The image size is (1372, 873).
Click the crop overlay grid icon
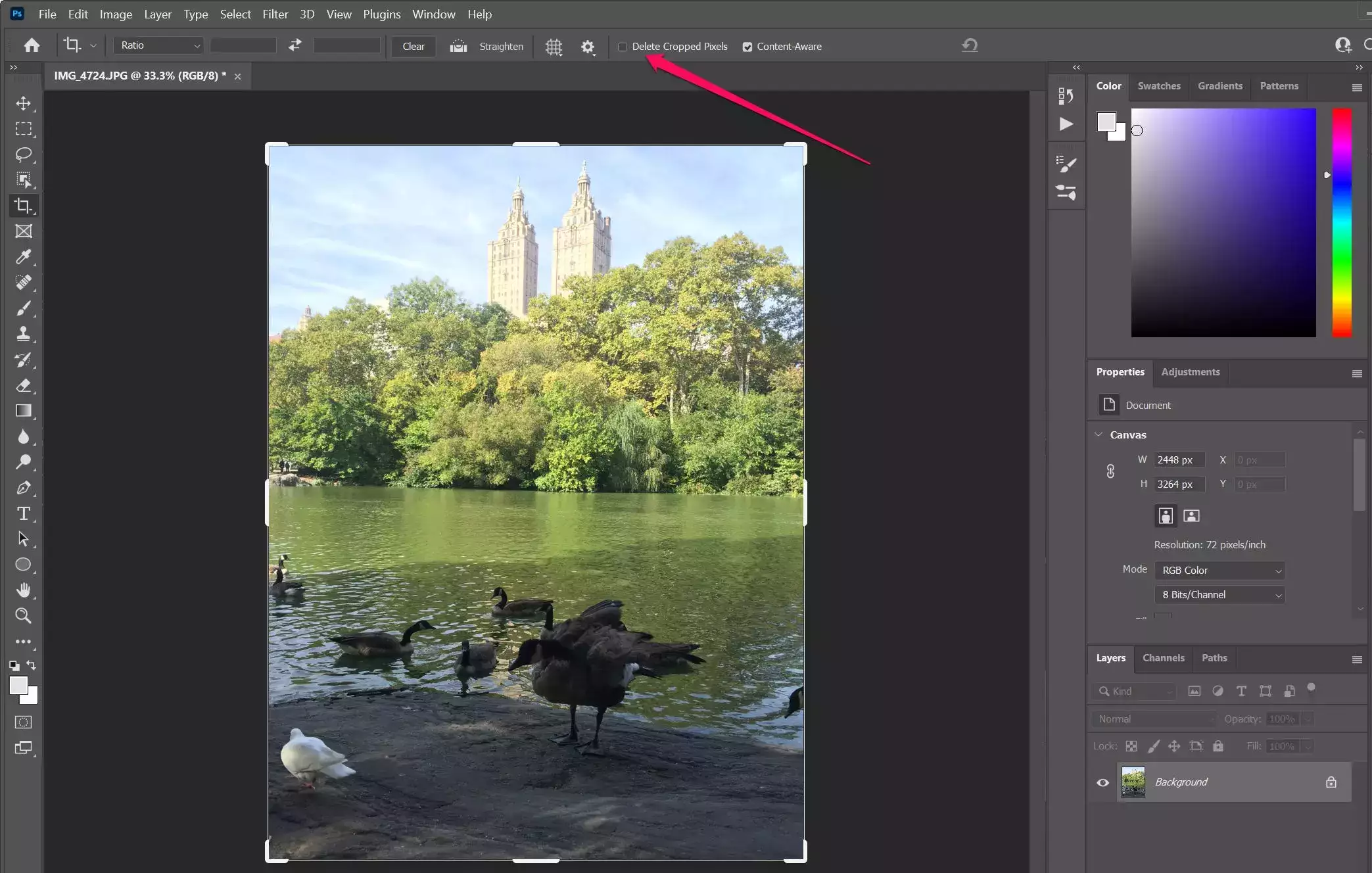pos(554,47)
